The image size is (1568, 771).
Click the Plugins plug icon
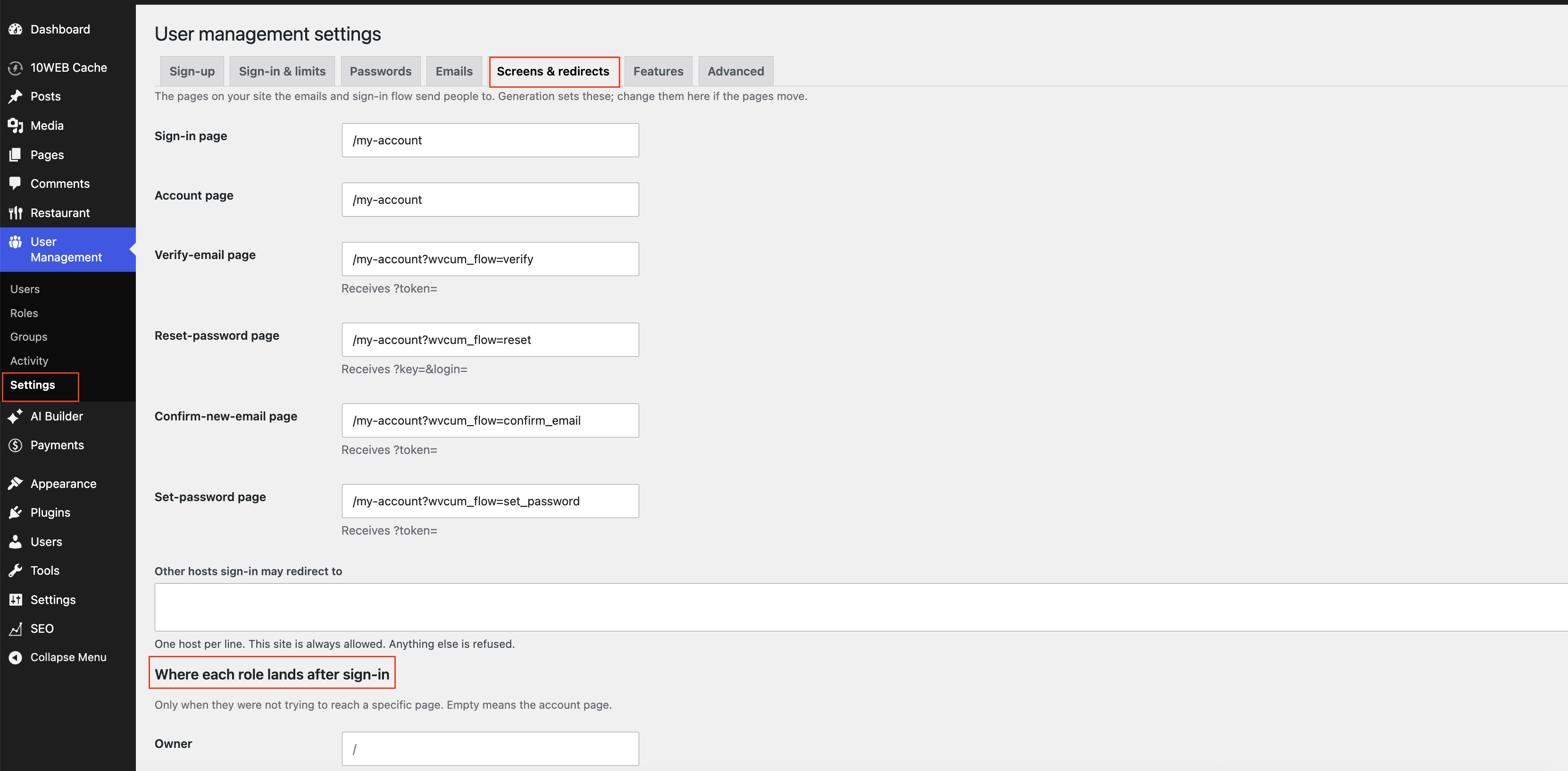pos(15,512)
